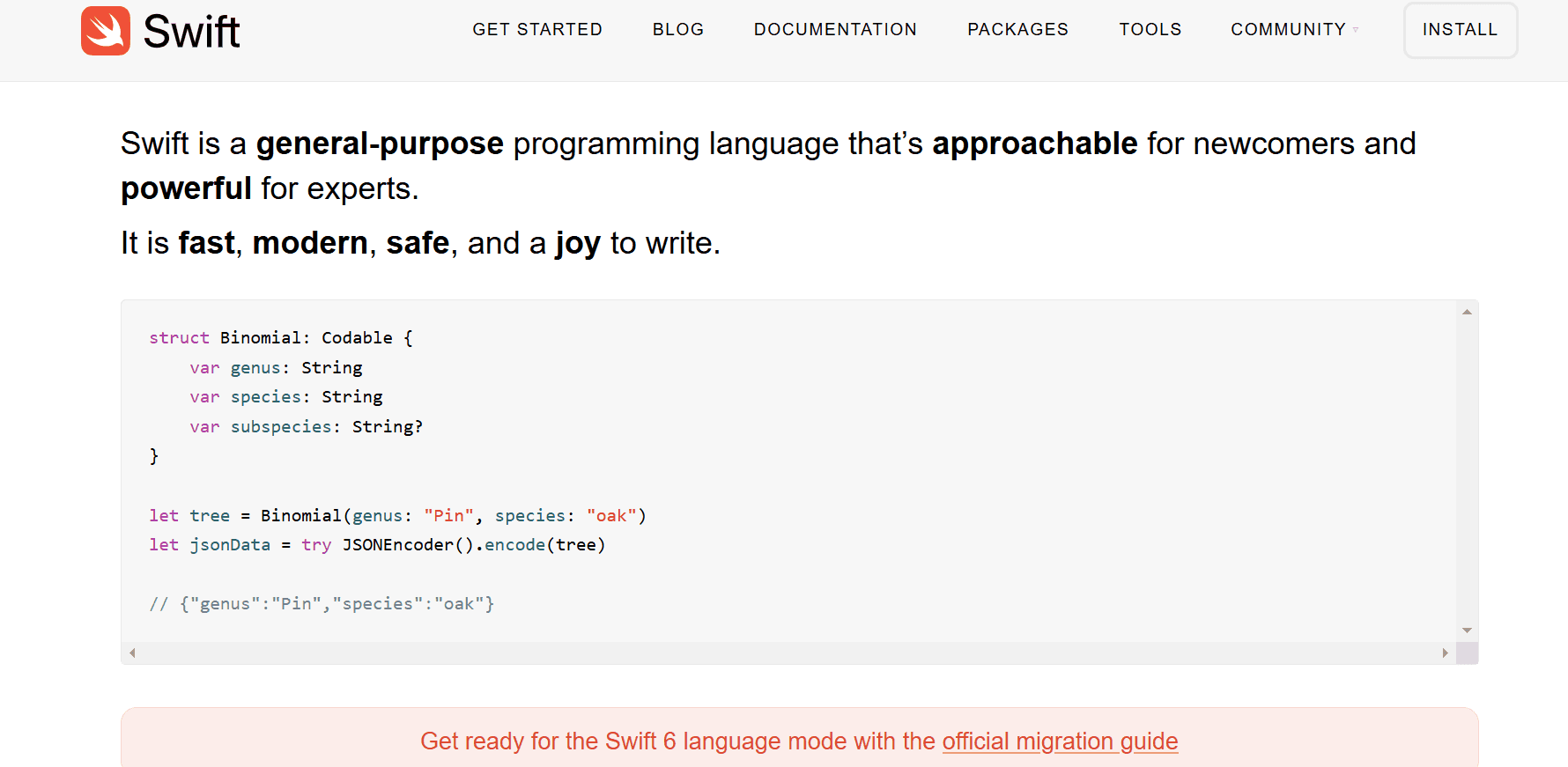This screenshot has width=1568, height=767.
Task: Click the 'let jsonData = try JSONEncoder' line
Action: [377, 545]
